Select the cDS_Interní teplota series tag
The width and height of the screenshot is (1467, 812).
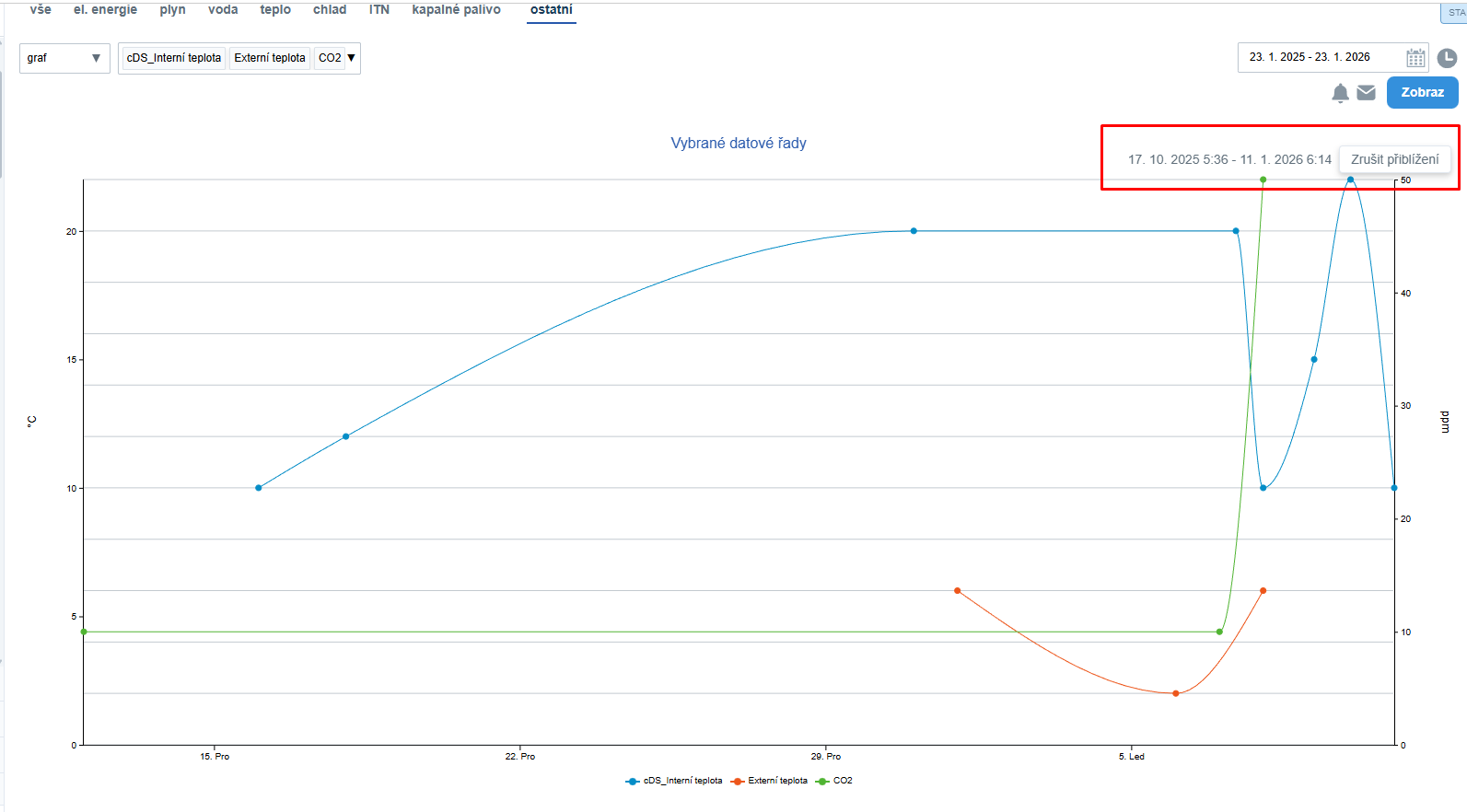pyautogui.click(x=174, y=58)
